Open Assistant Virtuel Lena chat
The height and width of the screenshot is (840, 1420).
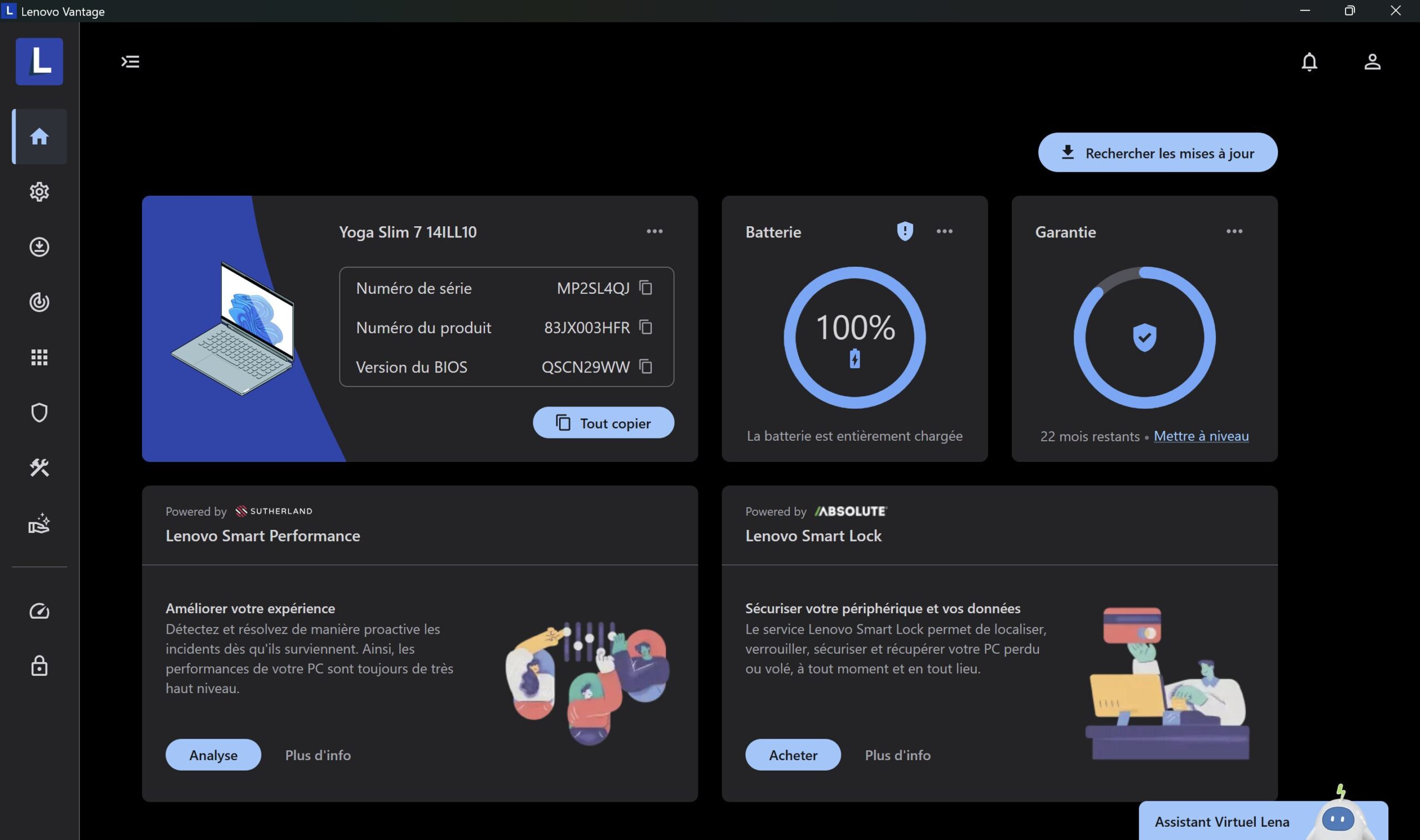1221,821
